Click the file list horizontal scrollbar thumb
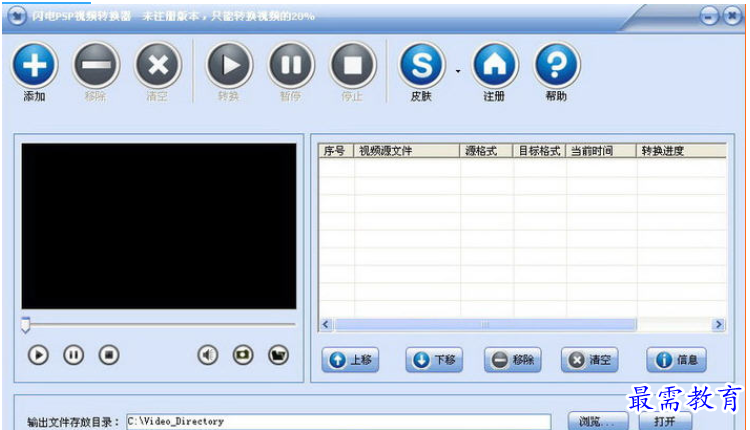The height and width of the screenshot is (430, 750). 485,325
